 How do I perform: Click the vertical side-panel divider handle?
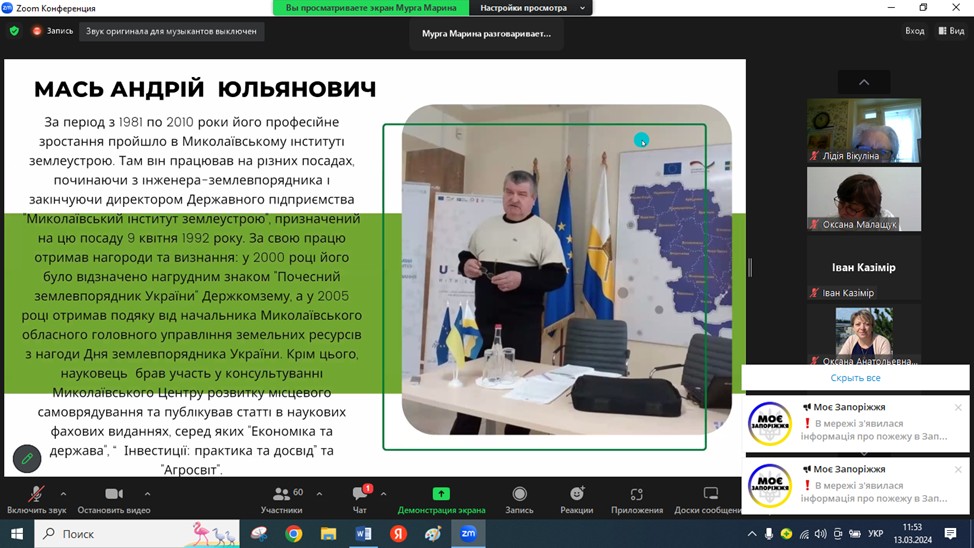pos(750,268)
